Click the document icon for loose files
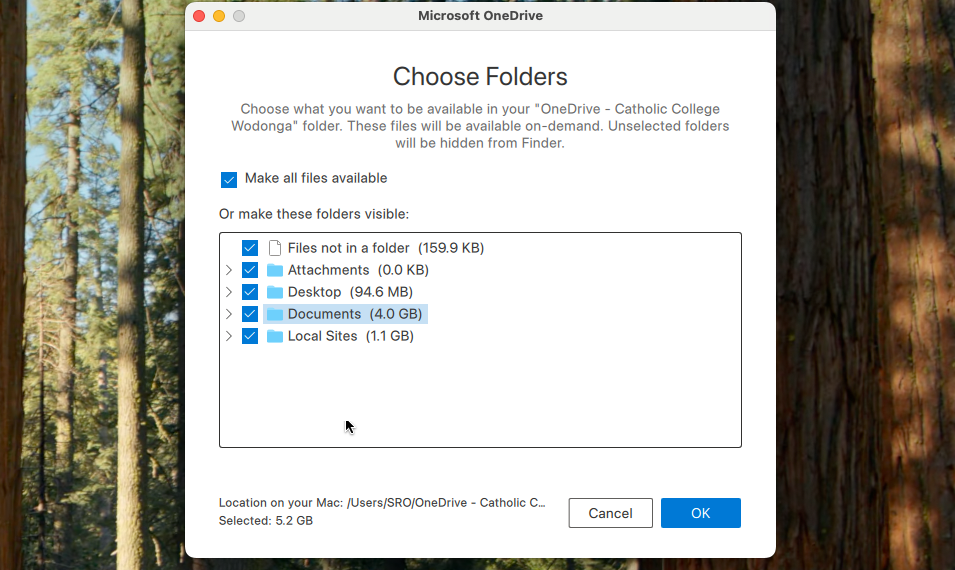This screenshot has height=570, width=955. pyautogui.click(x=275, y=248)
